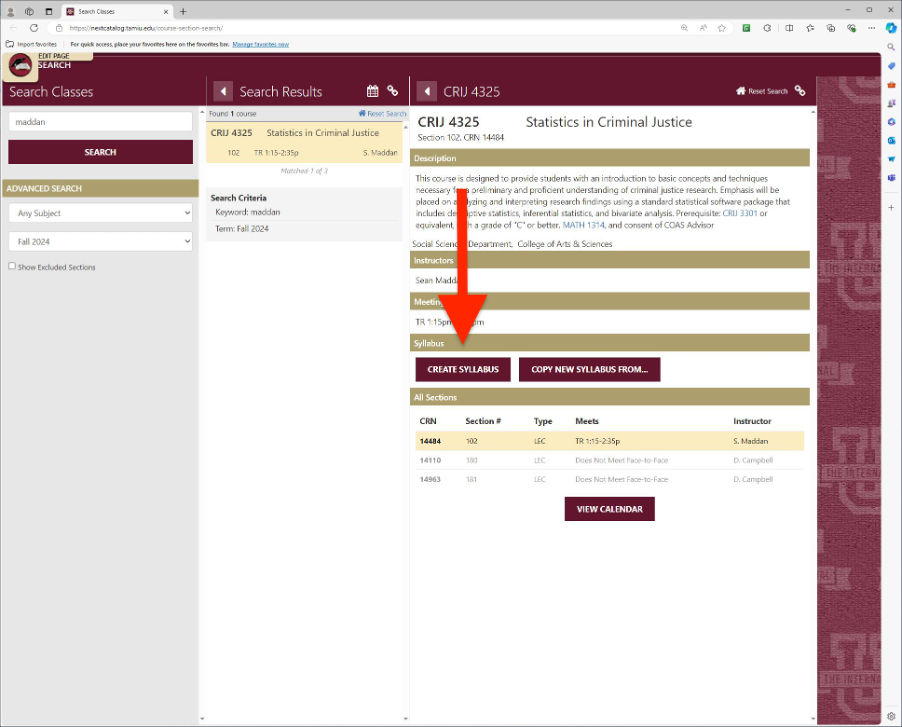Click chain-link icon in CRIJ 4325 header
This screenshot has height=727, width=902.
800,91
